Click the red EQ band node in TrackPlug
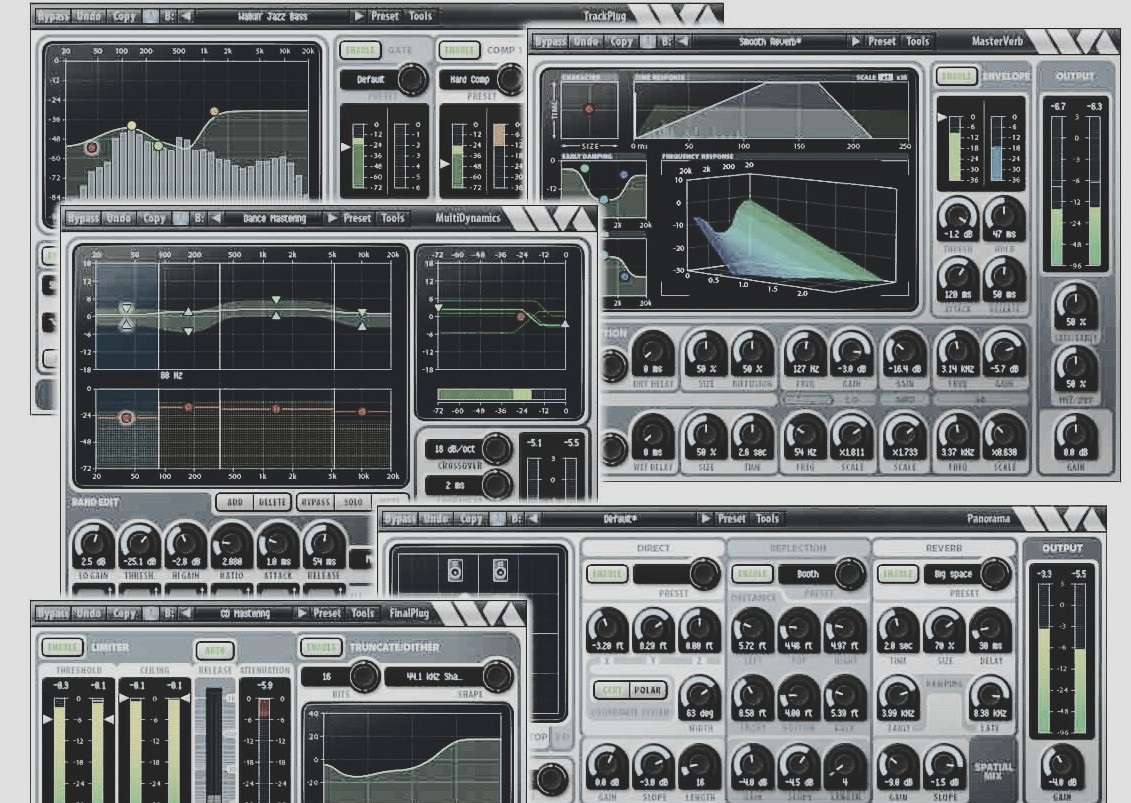Image resolution: width=1131 pixels, height=803 pixels. click(92, 148)
